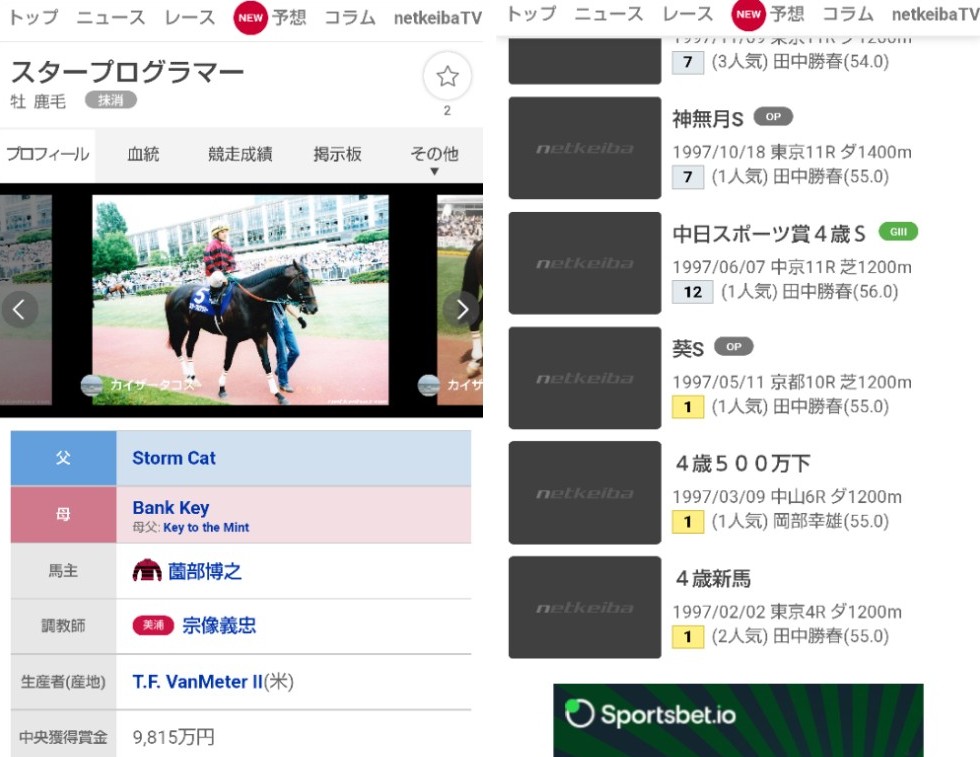Open sire link Storm Cat
This screenshot has height=757, width=980.
coord(174,458)
